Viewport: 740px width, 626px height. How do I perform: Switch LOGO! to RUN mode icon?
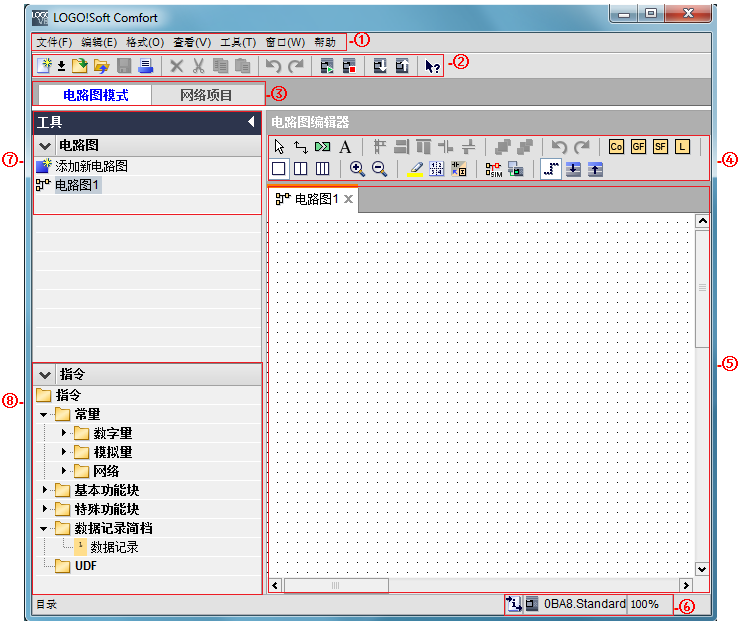pyautogui.click(x=327, y=66)
